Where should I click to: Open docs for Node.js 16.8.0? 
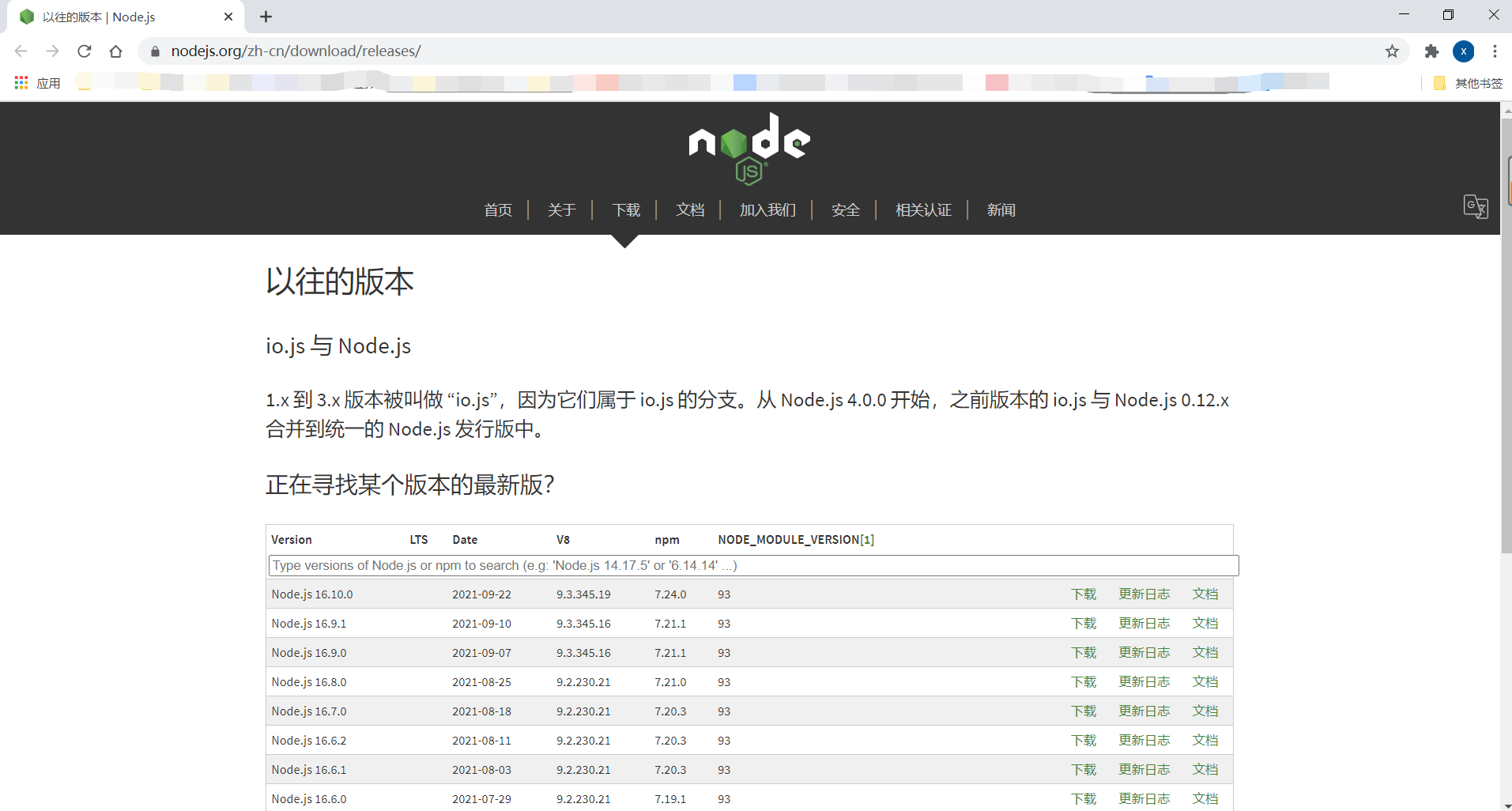click(1205, 682)
